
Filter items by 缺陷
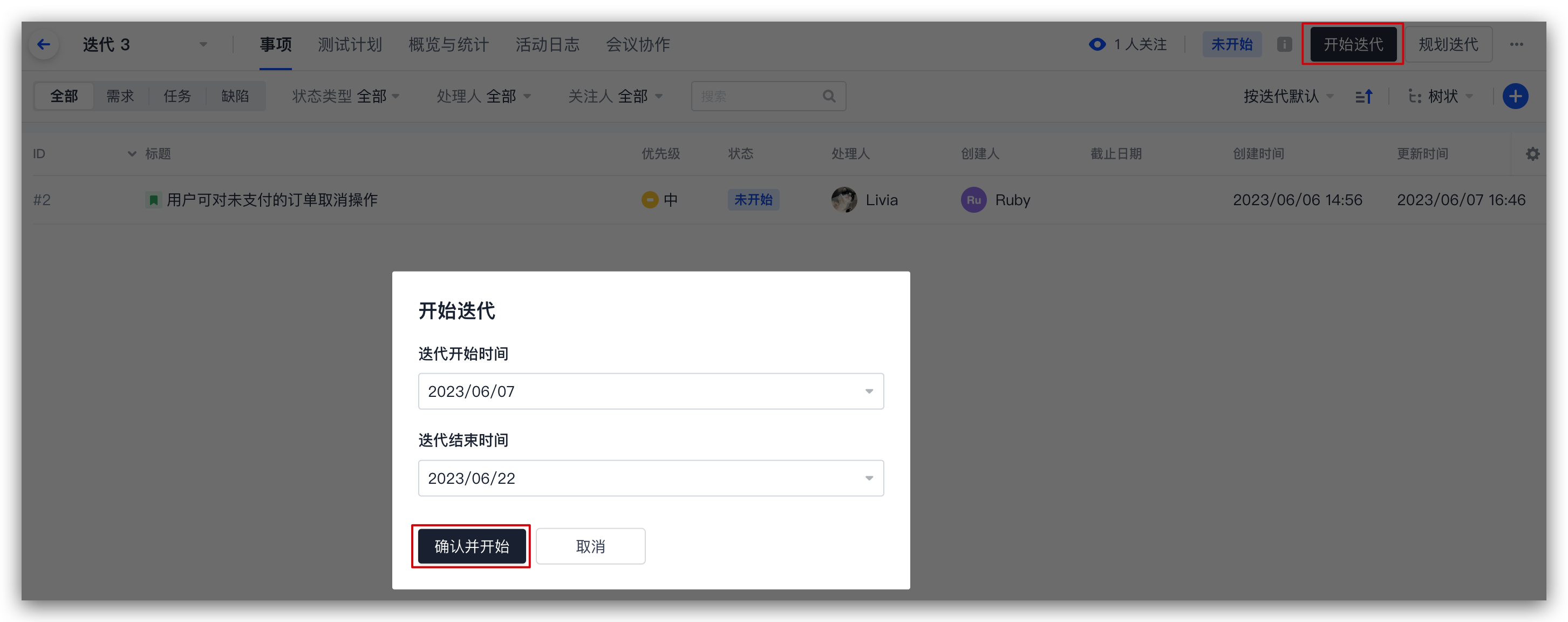point(235,96)
